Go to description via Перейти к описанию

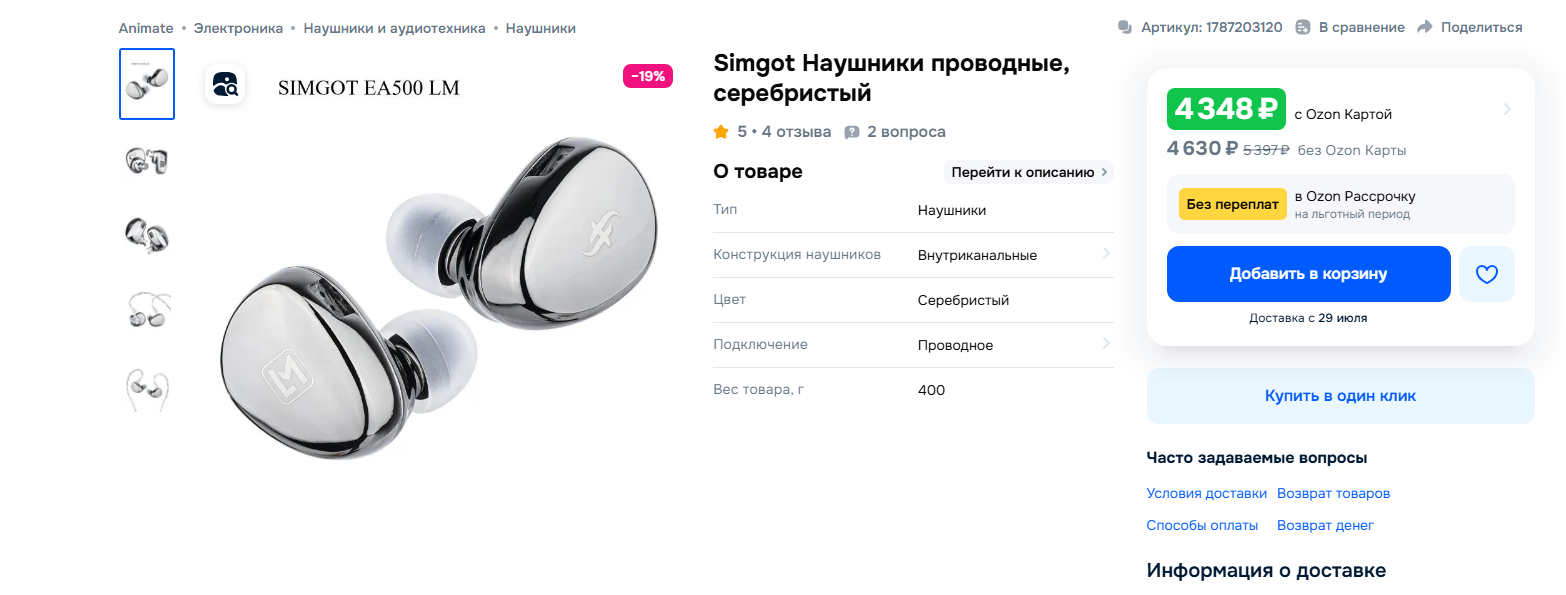click(1029, 172)
